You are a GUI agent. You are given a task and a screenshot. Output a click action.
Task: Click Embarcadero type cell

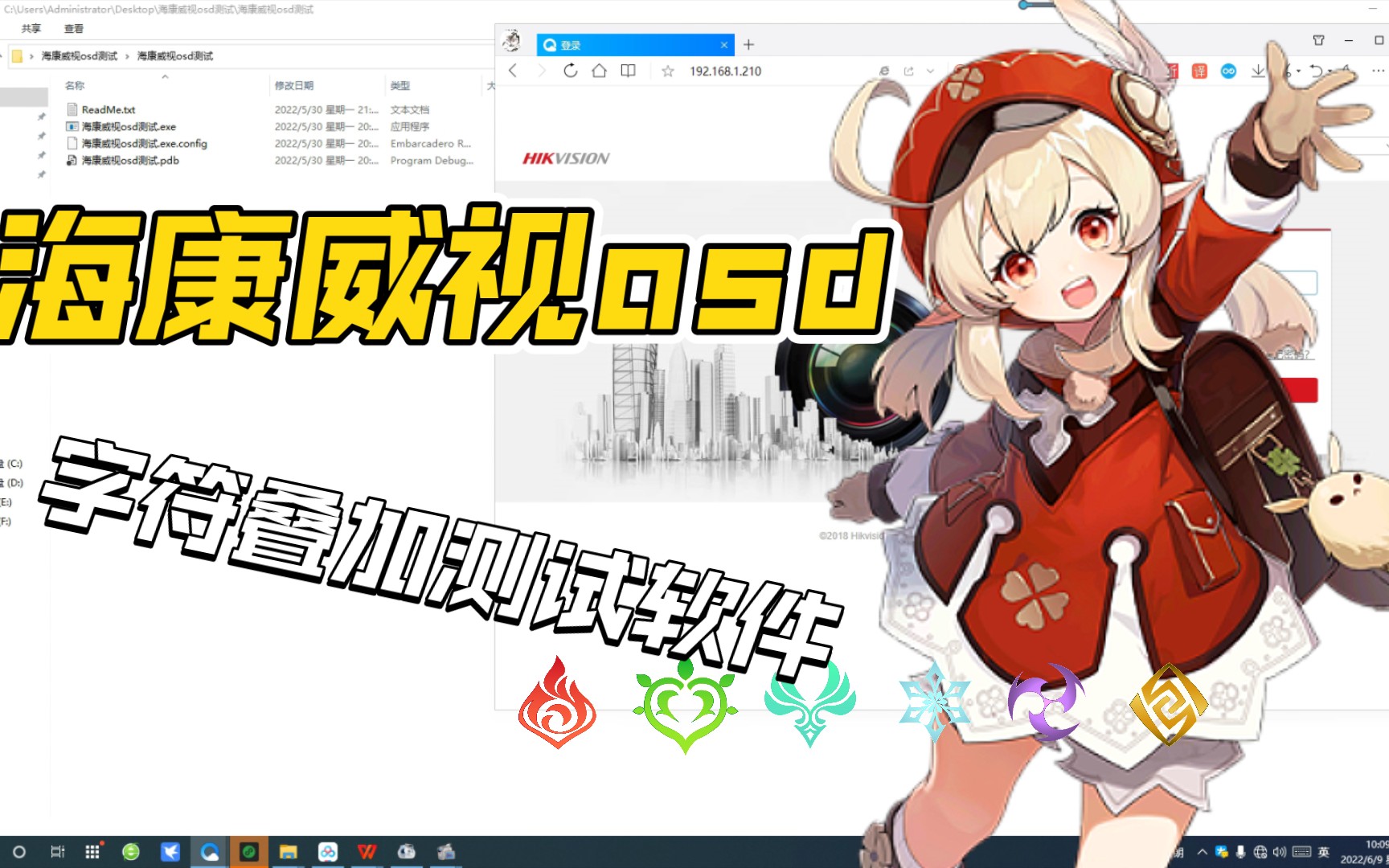click(431, 143)
